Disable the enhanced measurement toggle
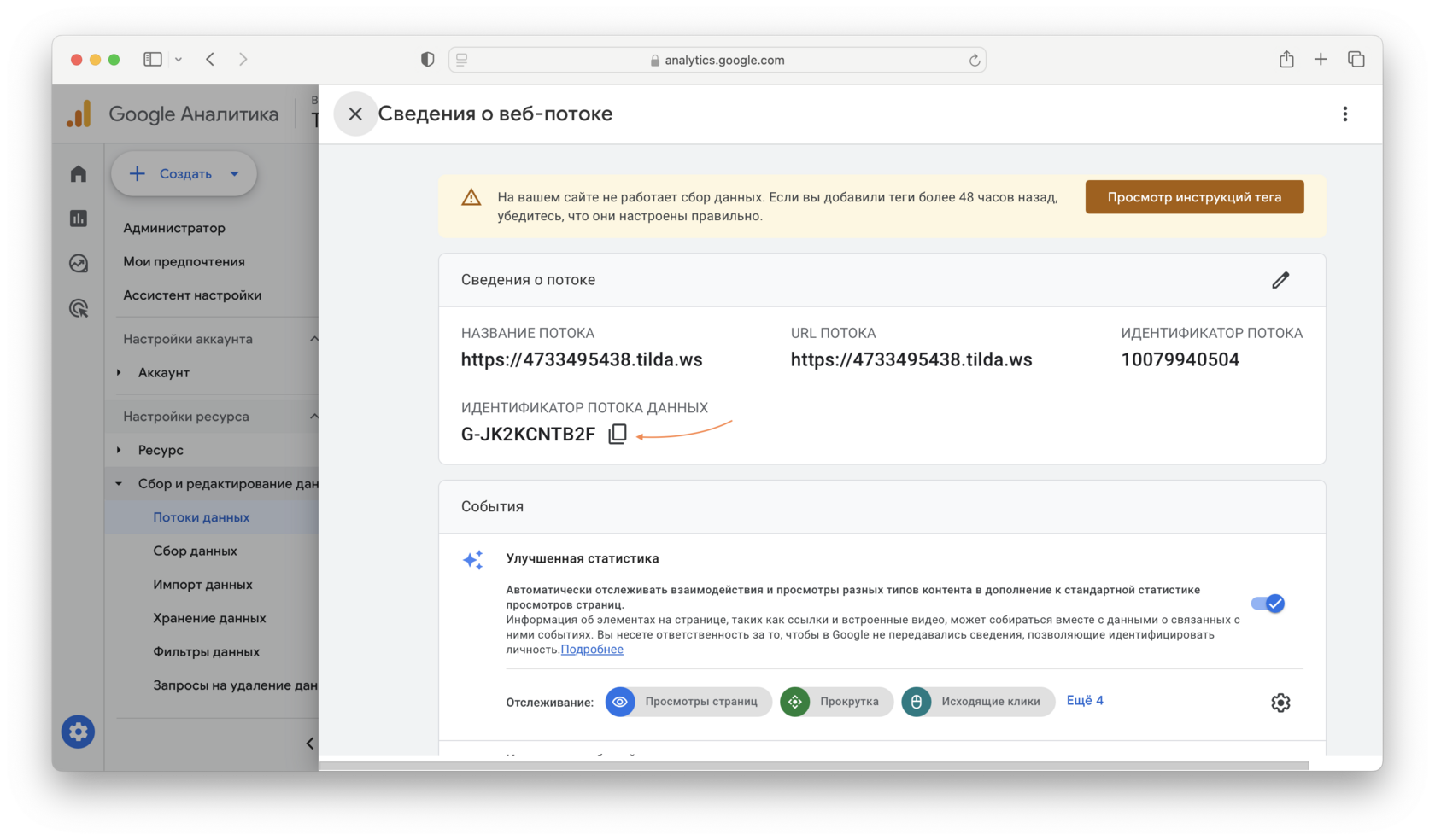Viewport: 1435px width, 840px height. [1268, 604]
